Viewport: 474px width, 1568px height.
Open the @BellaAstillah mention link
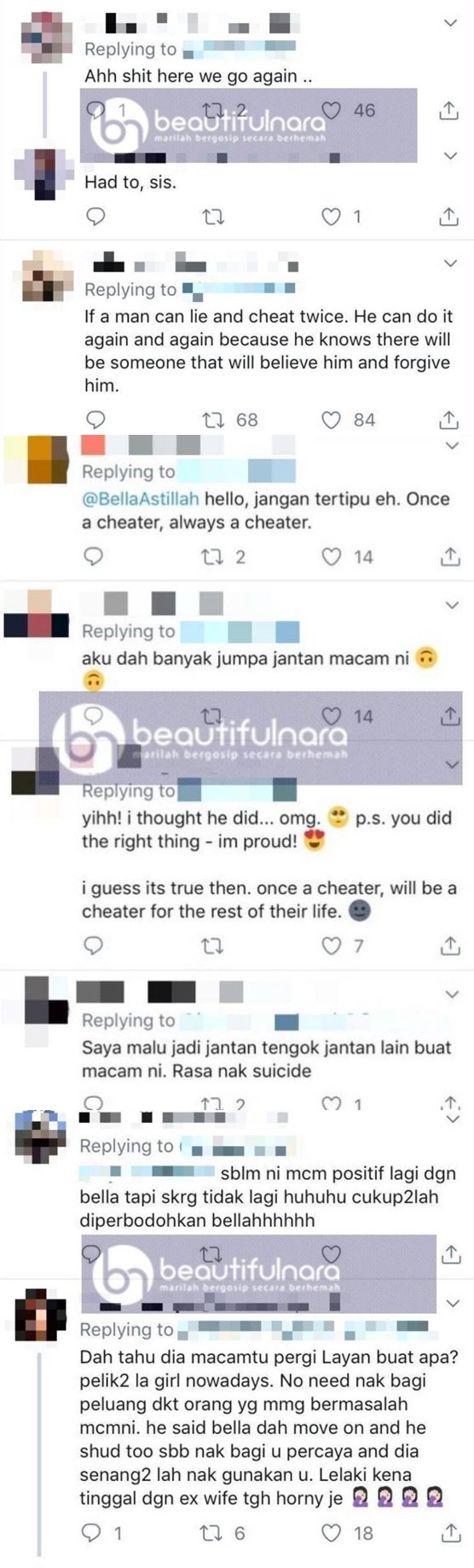point(140,499)
